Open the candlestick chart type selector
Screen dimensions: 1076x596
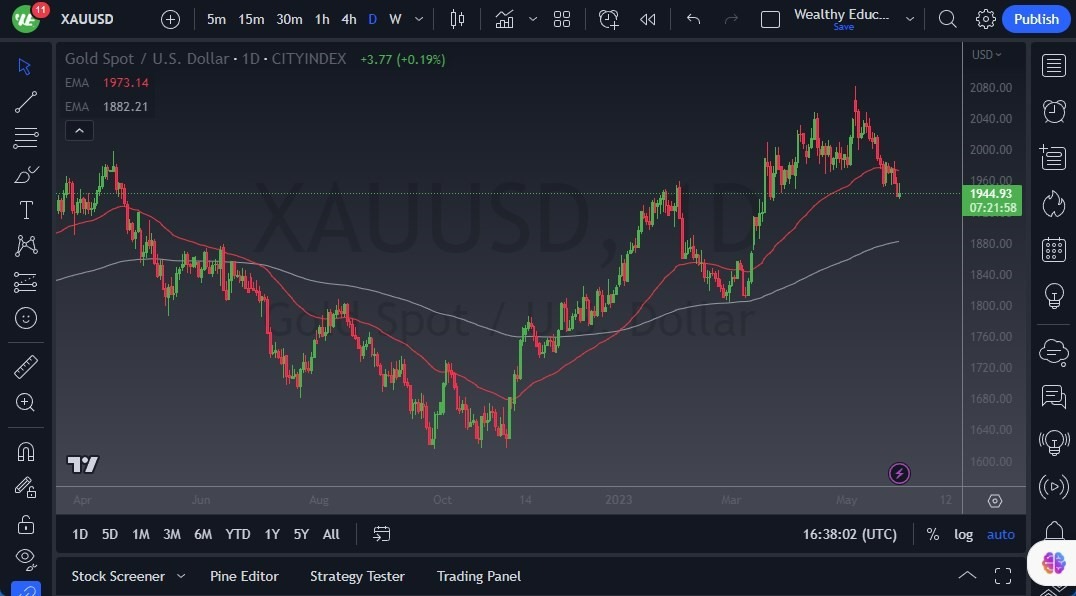[x=457, y=19]
